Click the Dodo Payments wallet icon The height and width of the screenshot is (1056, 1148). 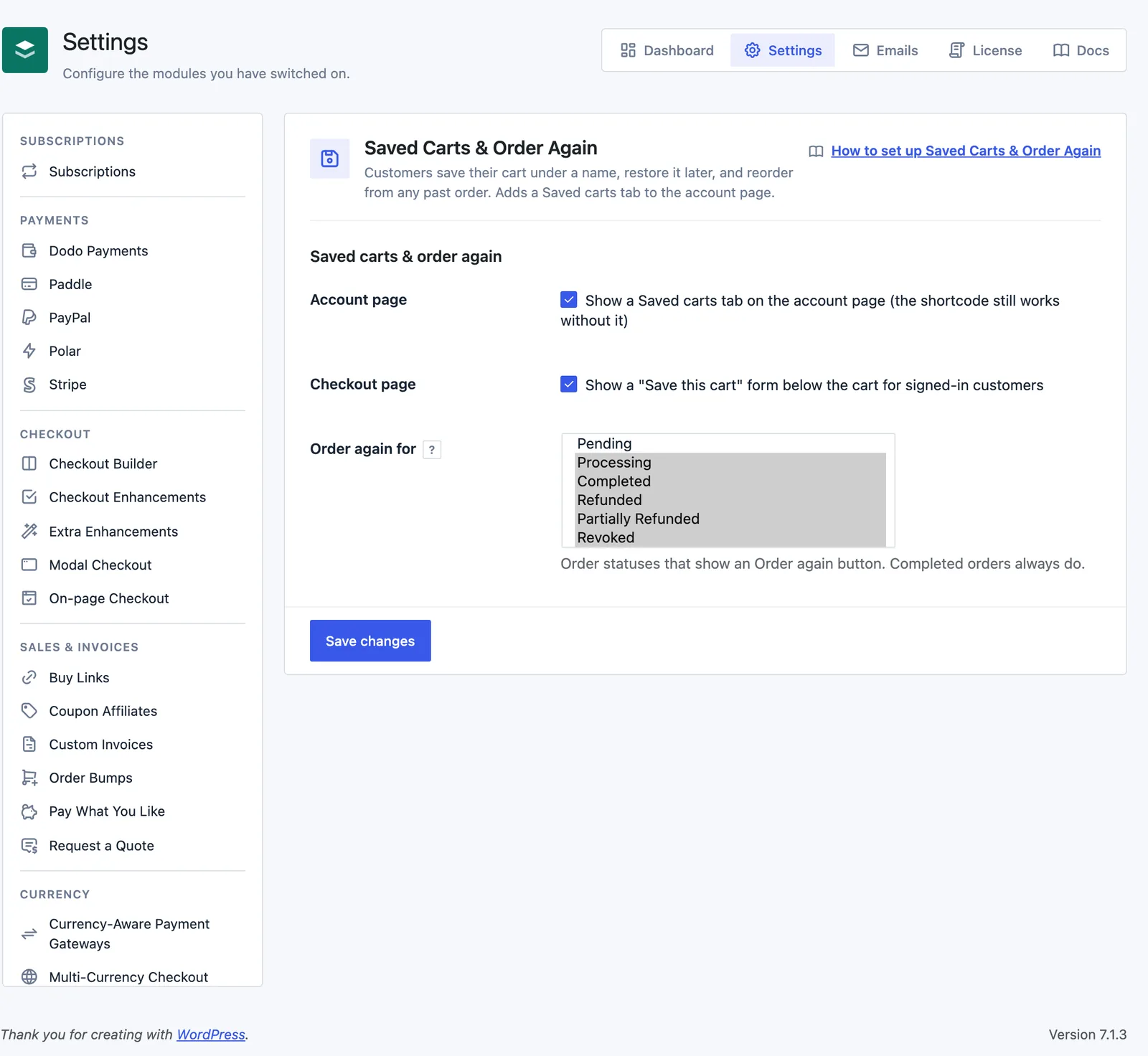(29, 250)
